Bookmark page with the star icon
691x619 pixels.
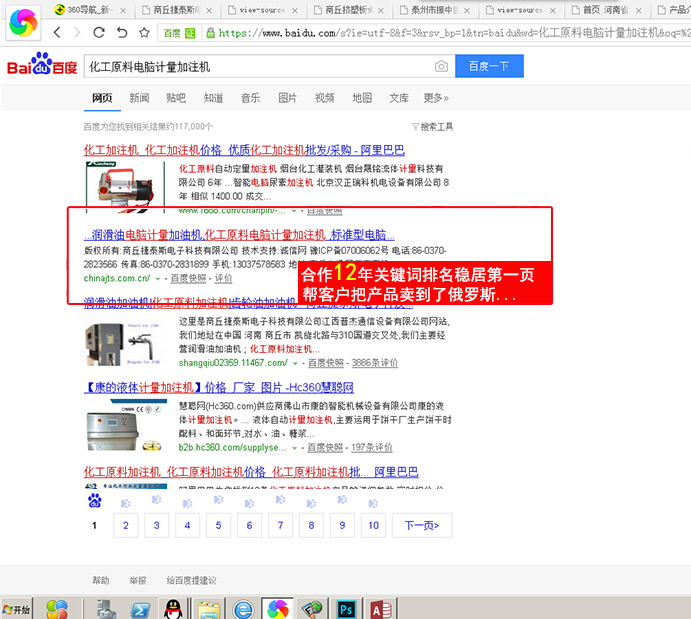point(144,33)
